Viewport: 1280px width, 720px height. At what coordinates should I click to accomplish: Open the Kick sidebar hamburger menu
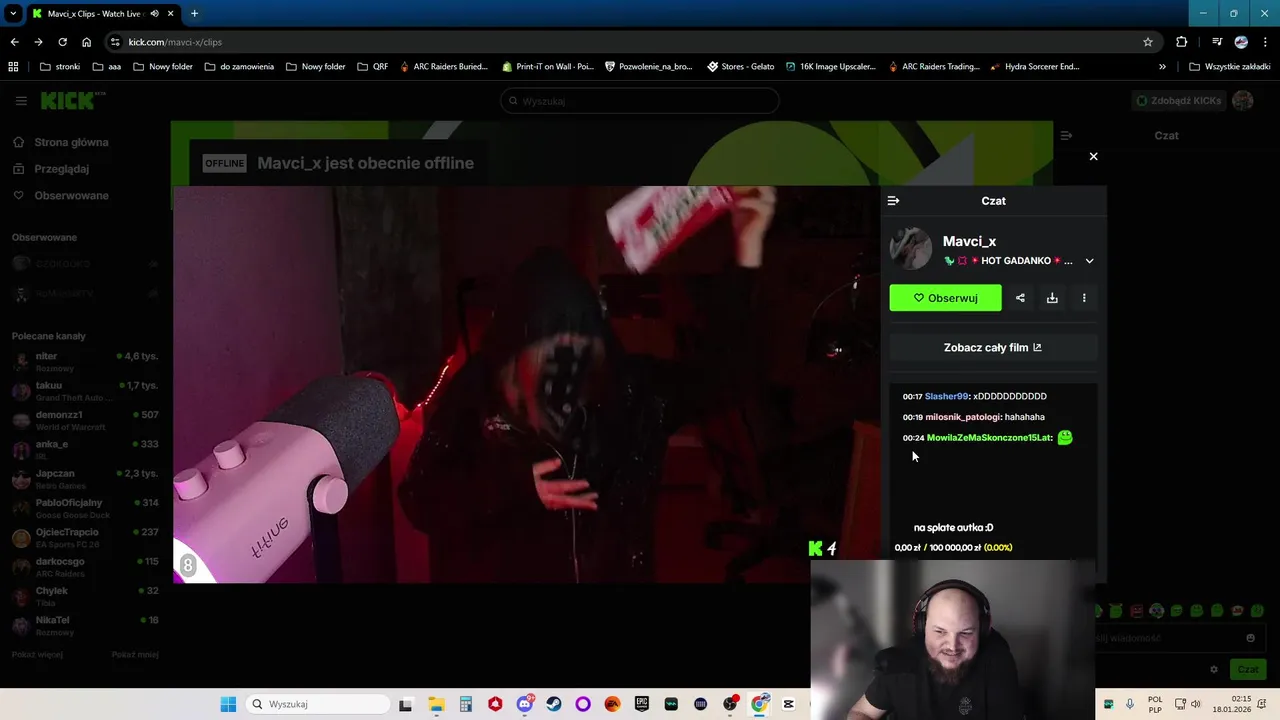tap(21, 101)
